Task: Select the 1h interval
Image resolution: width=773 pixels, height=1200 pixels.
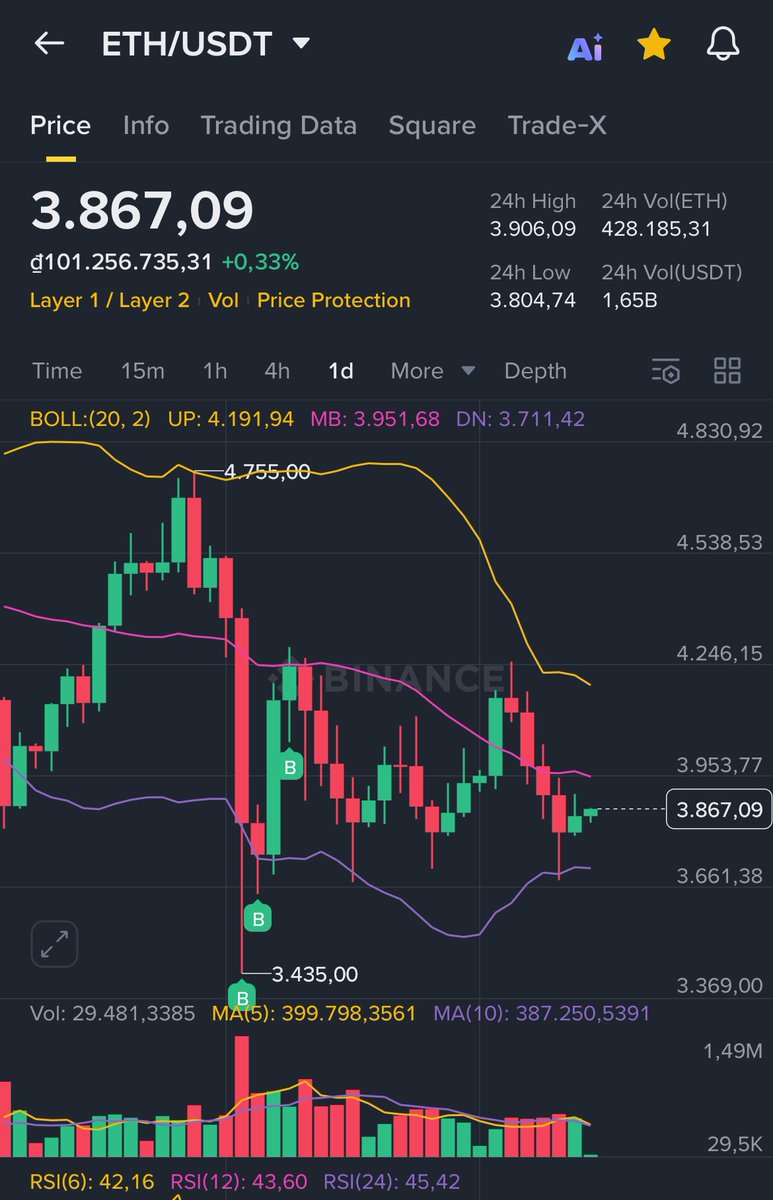Action: point(215,371)
